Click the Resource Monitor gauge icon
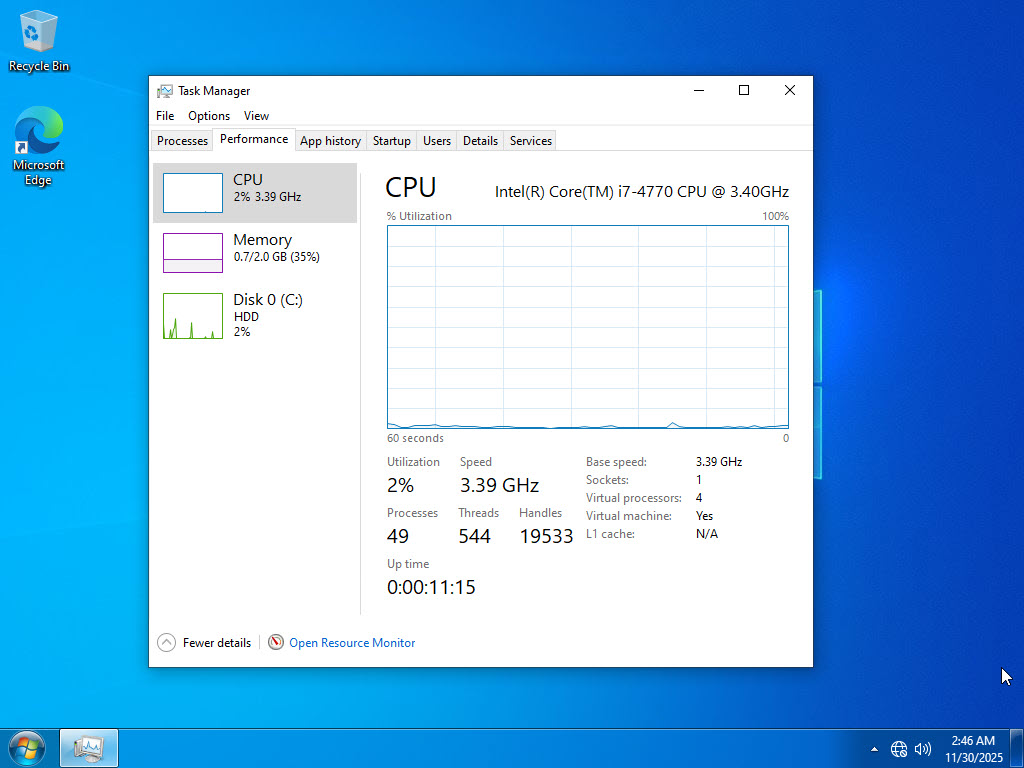Image resolution: width=1024 pixels, height=768 pixels. [276, 643]
